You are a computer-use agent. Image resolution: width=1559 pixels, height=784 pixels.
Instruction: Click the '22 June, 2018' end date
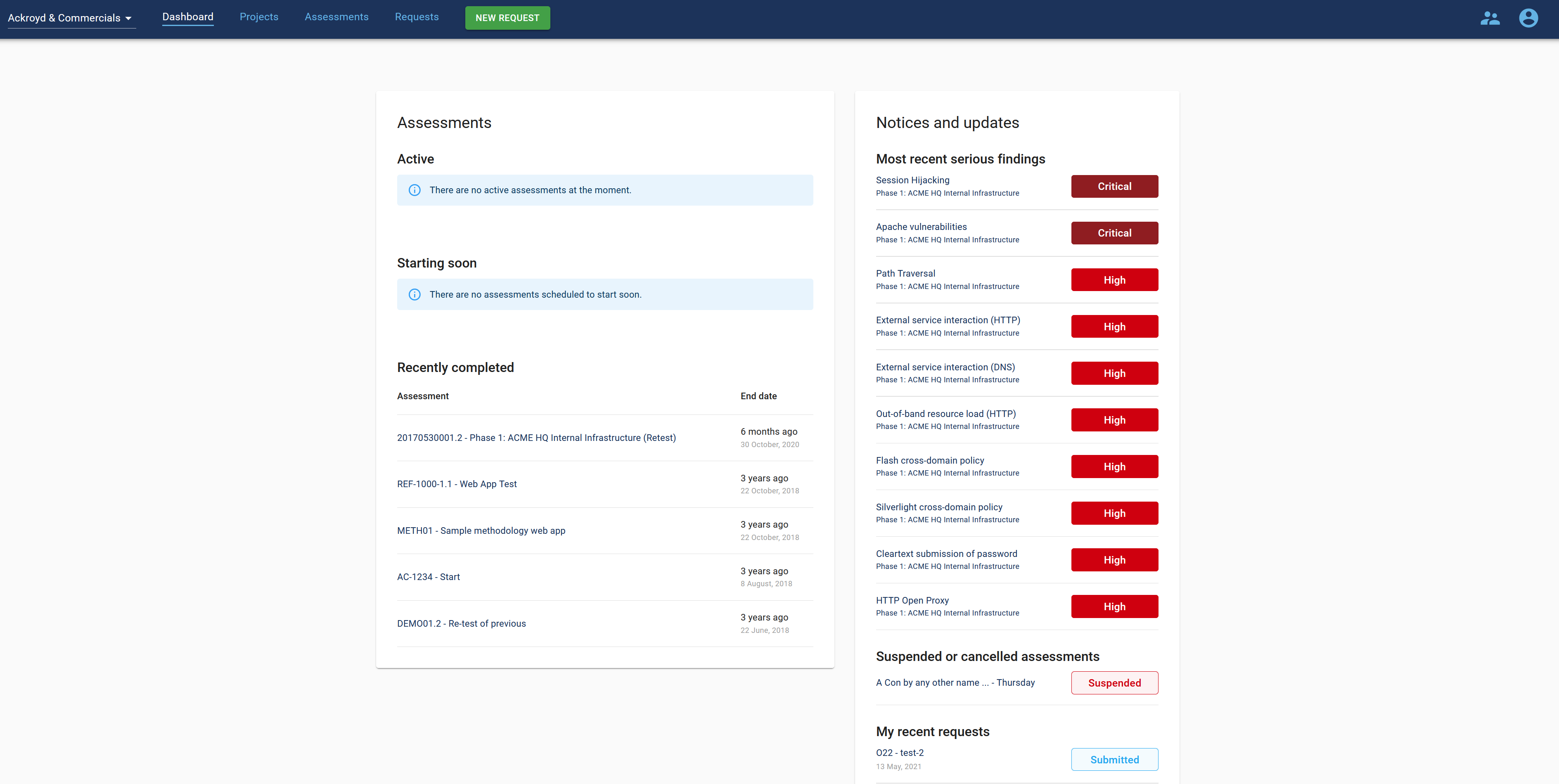pyautogui.click(x=764, y=630)
